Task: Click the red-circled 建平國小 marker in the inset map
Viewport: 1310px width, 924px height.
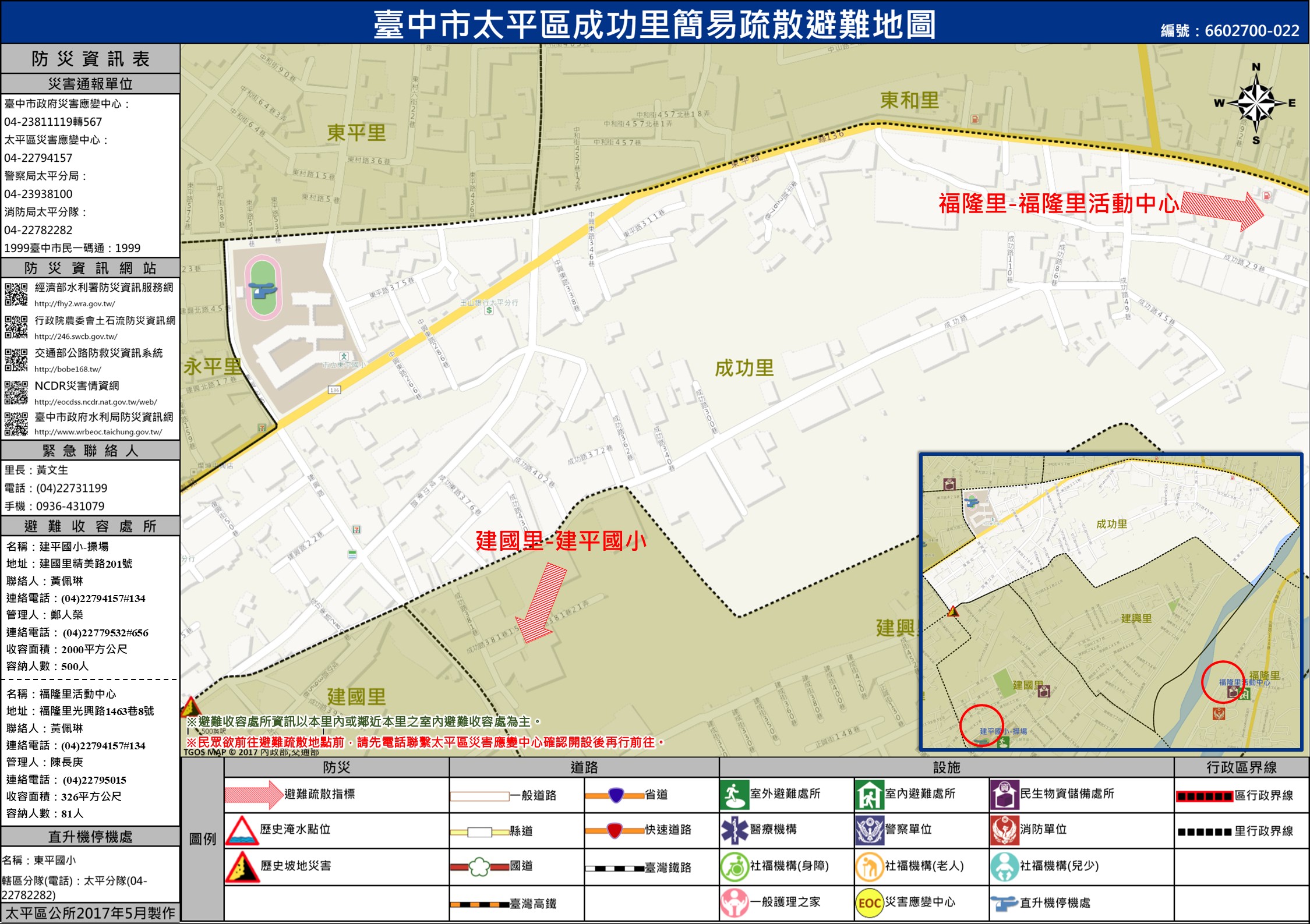Action: point(981,725)
